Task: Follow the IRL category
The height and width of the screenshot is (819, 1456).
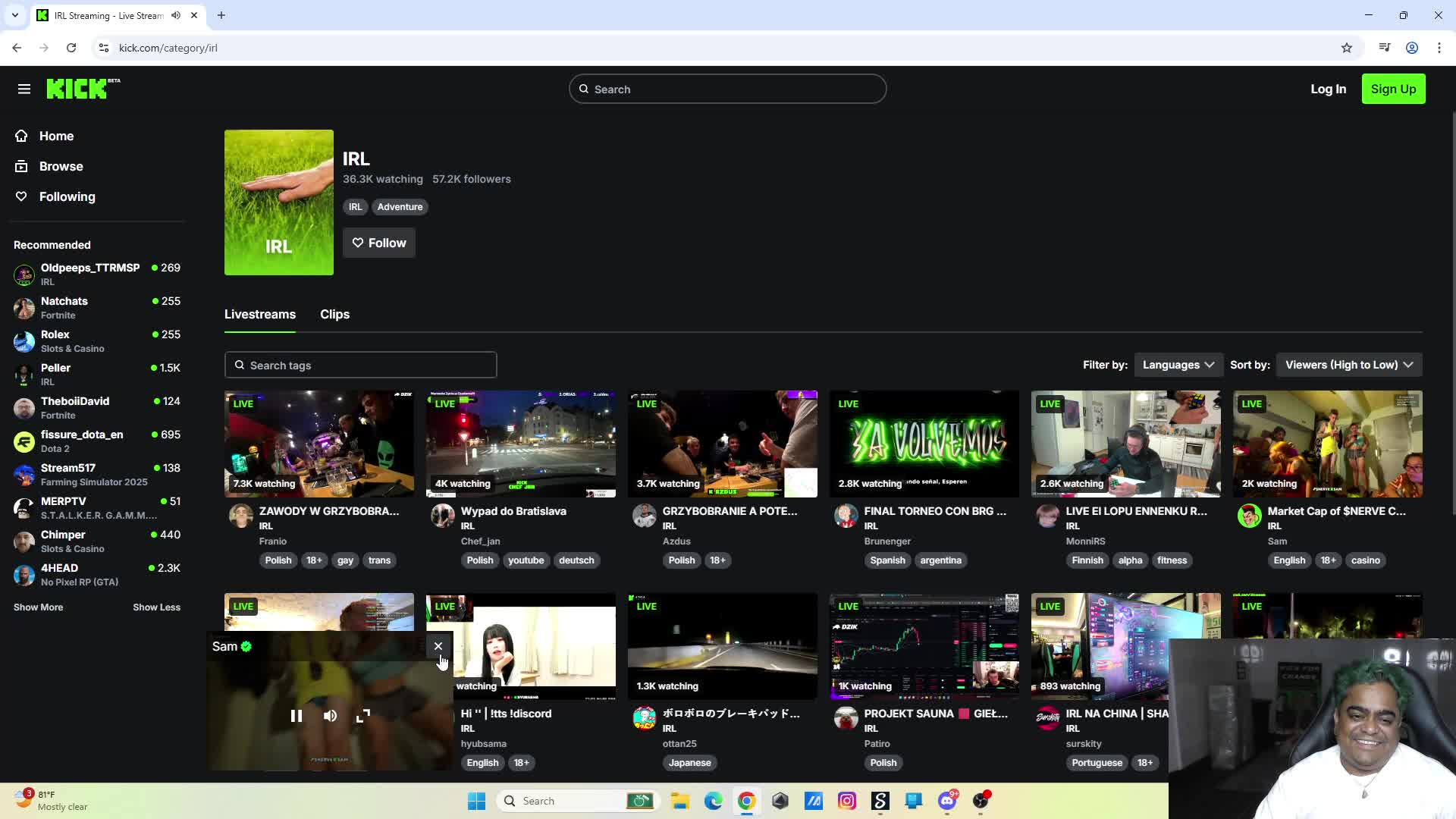Action: 378,243
